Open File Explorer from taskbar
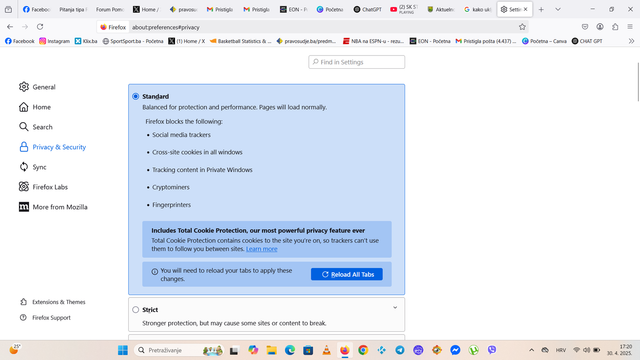This screenshot has height=360, width=640. [x=271, y=350]
